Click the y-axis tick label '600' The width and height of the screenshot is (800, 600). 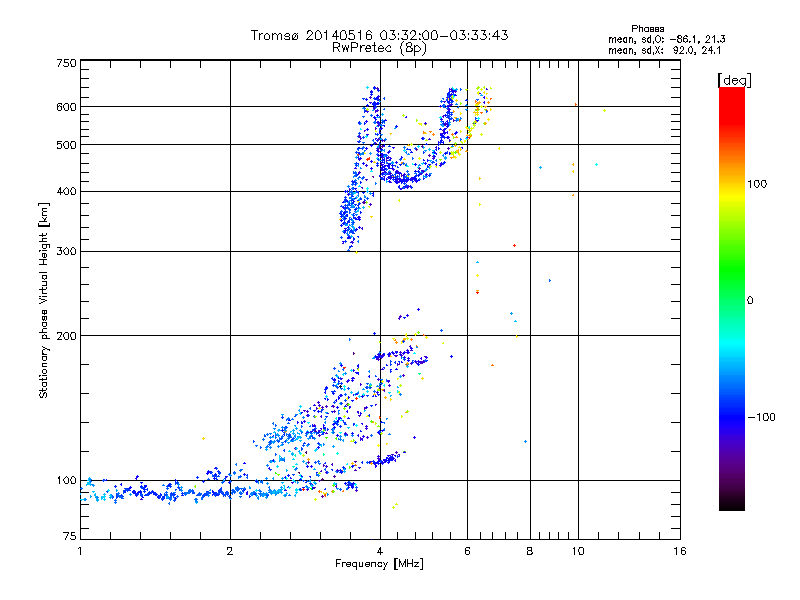pos(66,107)
